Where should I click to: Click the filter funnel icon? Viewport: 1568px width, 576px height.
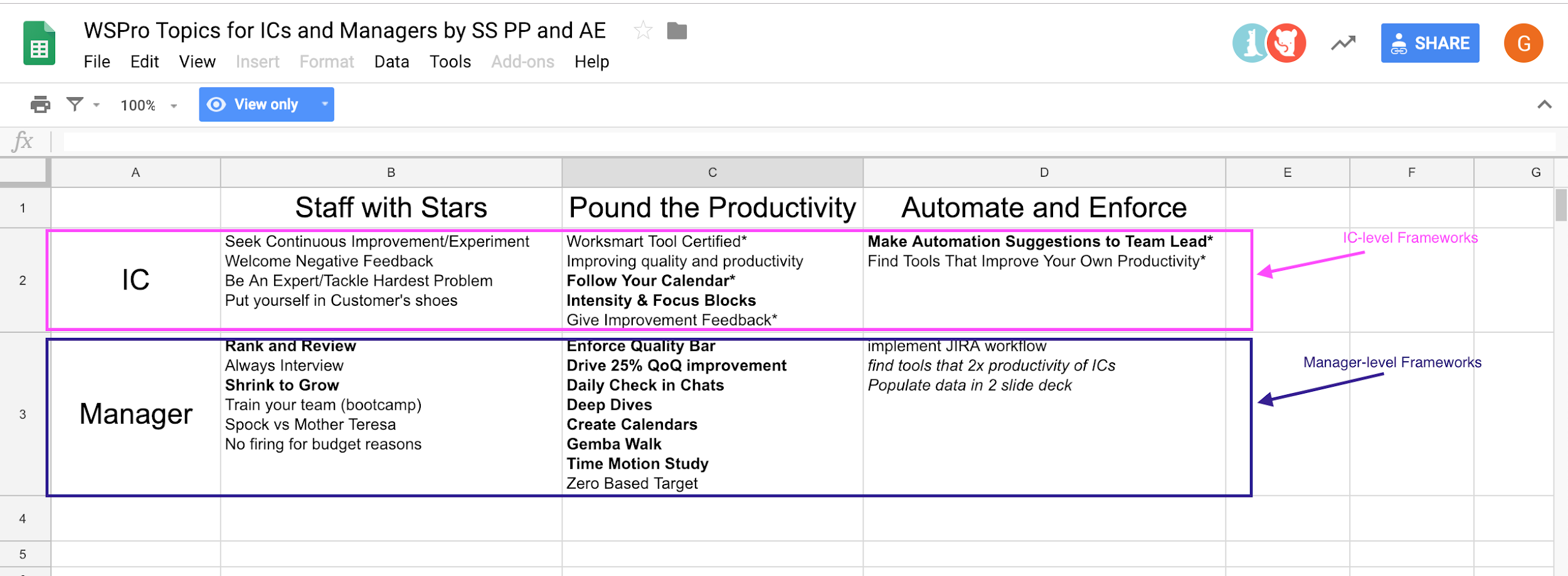[75, 104]
